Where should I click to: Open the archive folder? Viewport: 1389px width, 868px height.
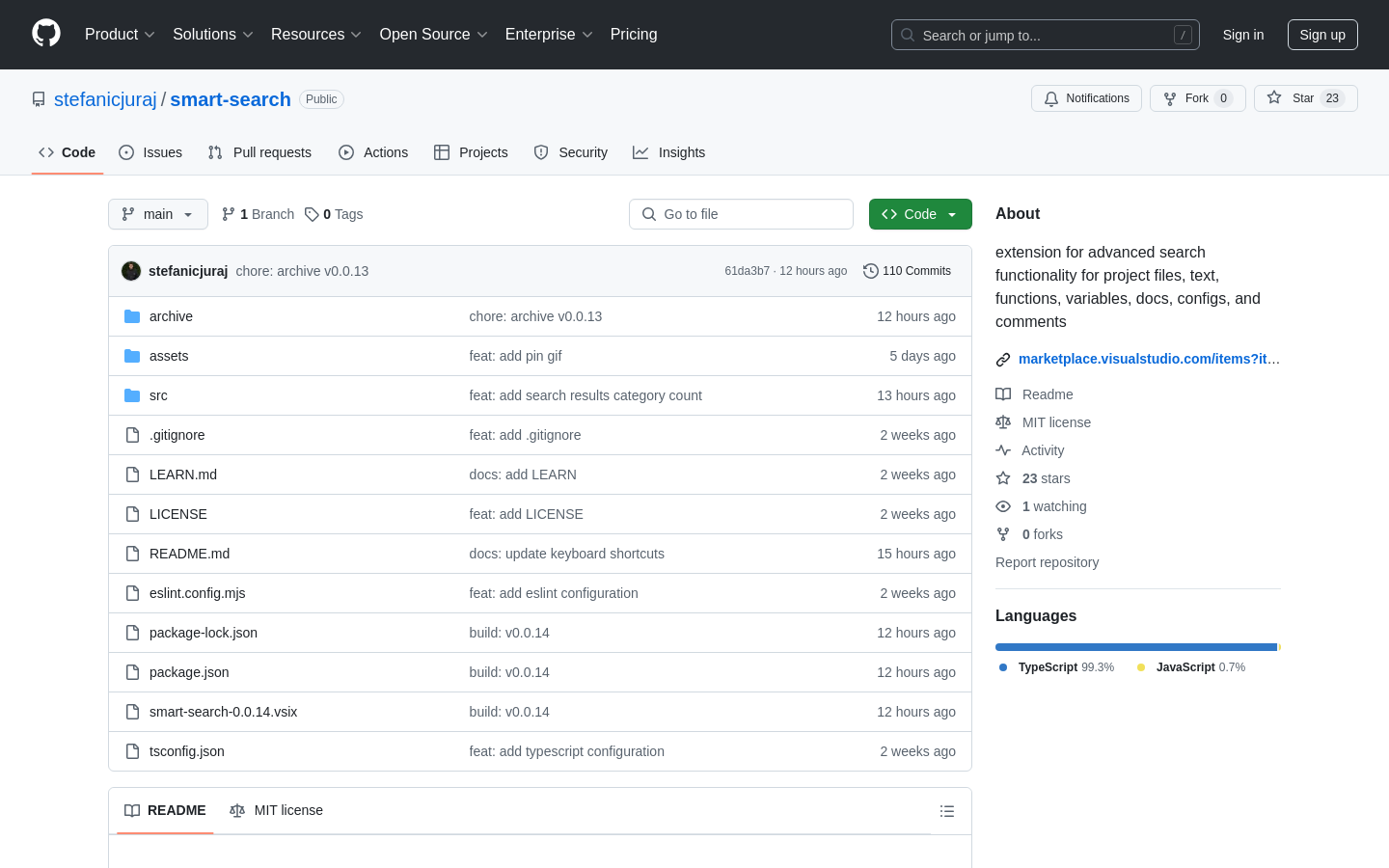pos(171,316)
